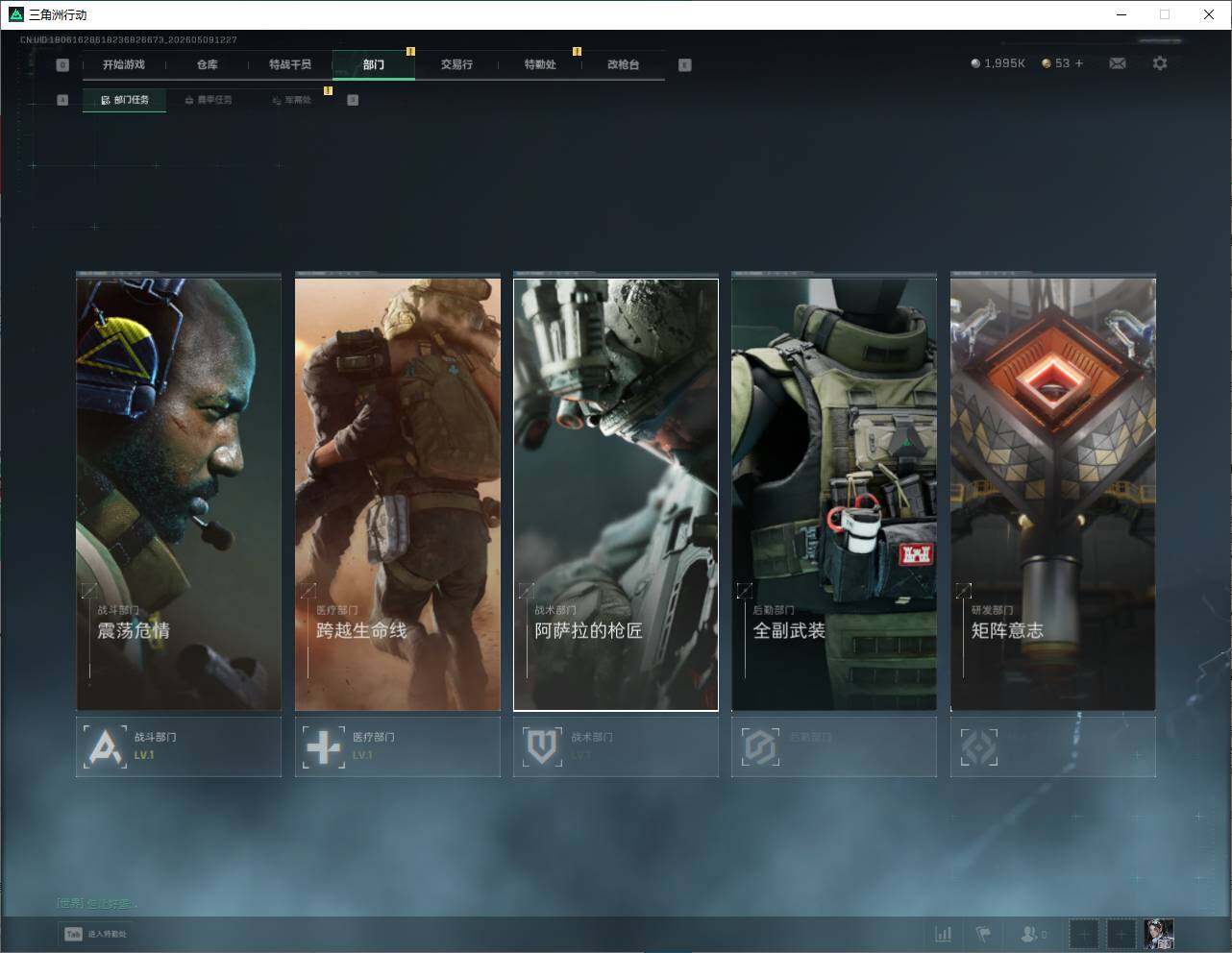Viewport: 1232px width, 953px height.
Task: Minimize the 三角洲行动 window
Action: 1121,14
